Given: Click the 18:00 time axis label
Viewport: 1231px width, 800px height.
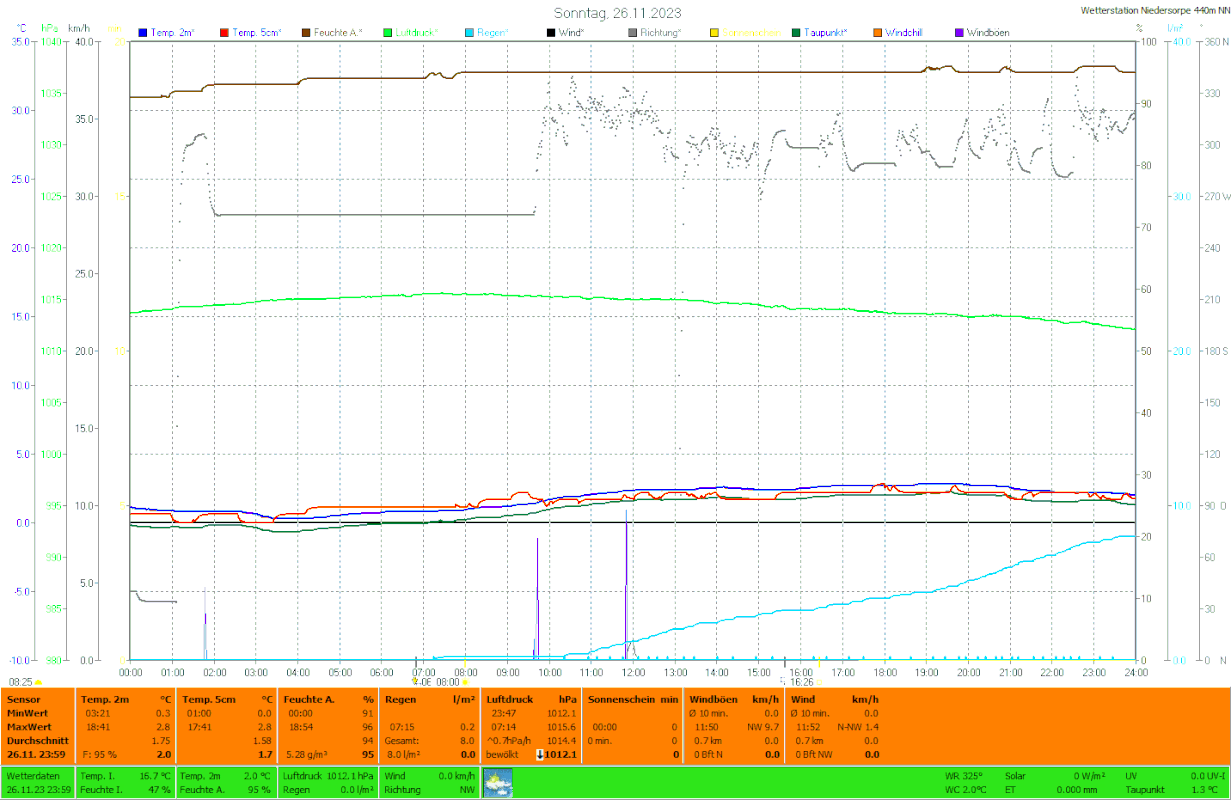Looking at the screenshot, I should (x=885, y=672).
